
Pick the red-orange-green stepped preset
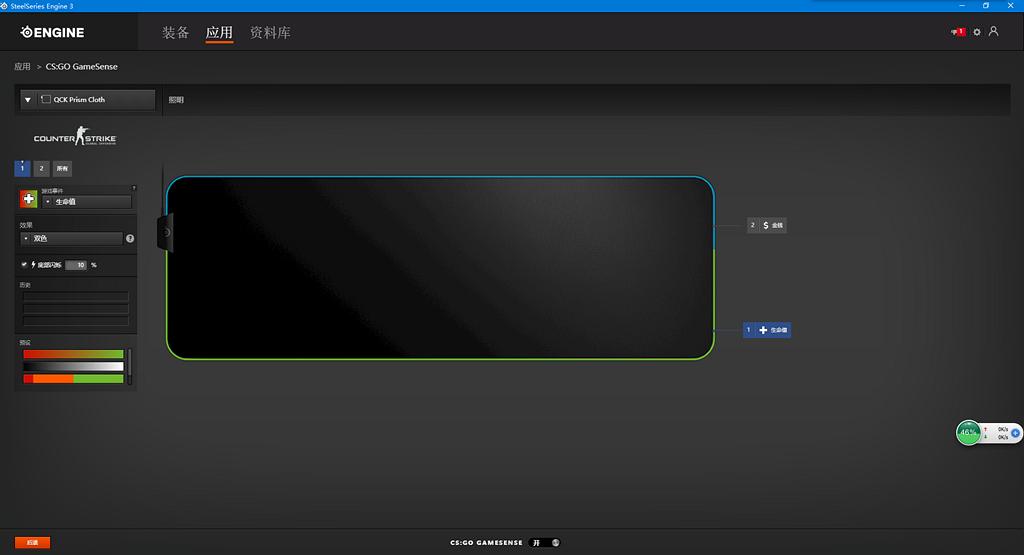click(x=73, y=379)
